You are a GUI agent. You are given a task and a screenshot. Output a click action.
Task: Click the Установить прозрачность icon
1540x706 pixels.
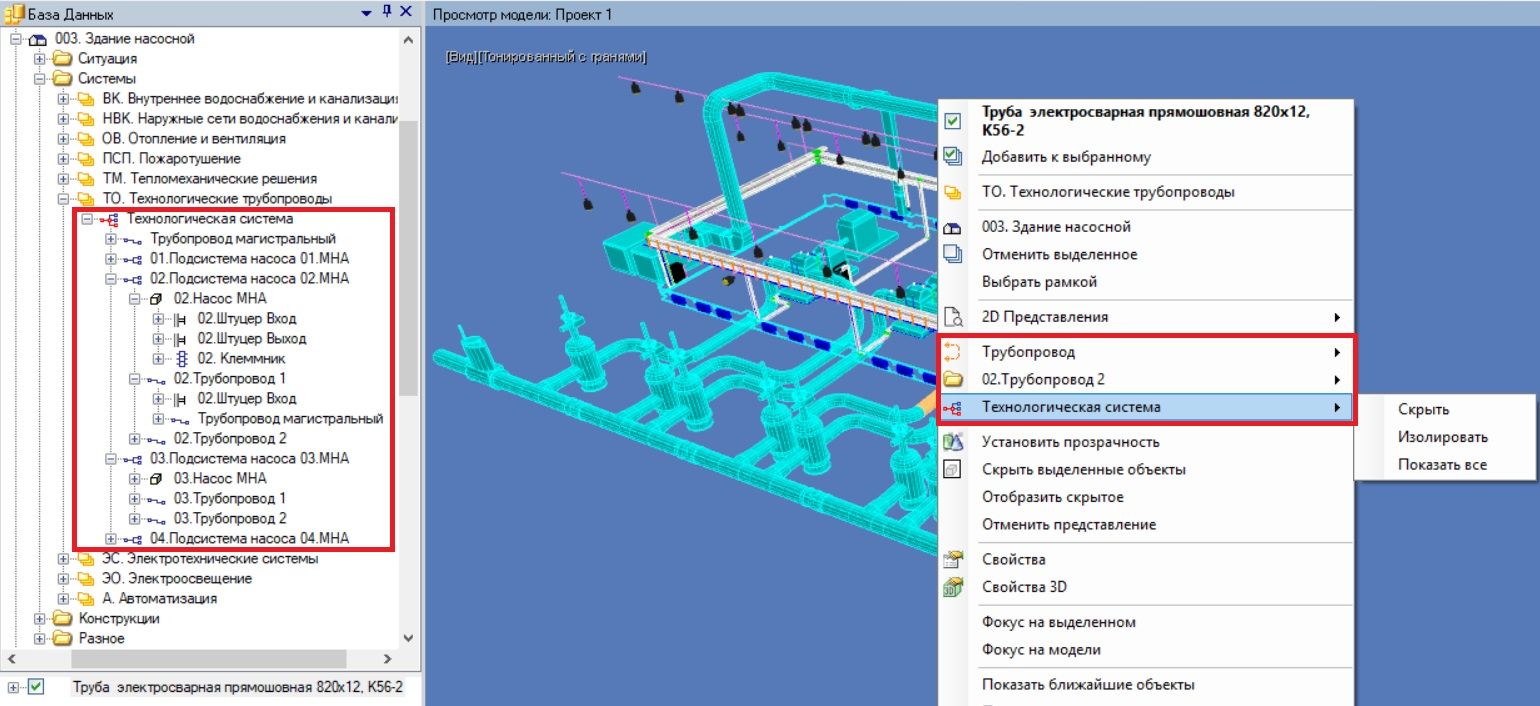pos(953,442)
